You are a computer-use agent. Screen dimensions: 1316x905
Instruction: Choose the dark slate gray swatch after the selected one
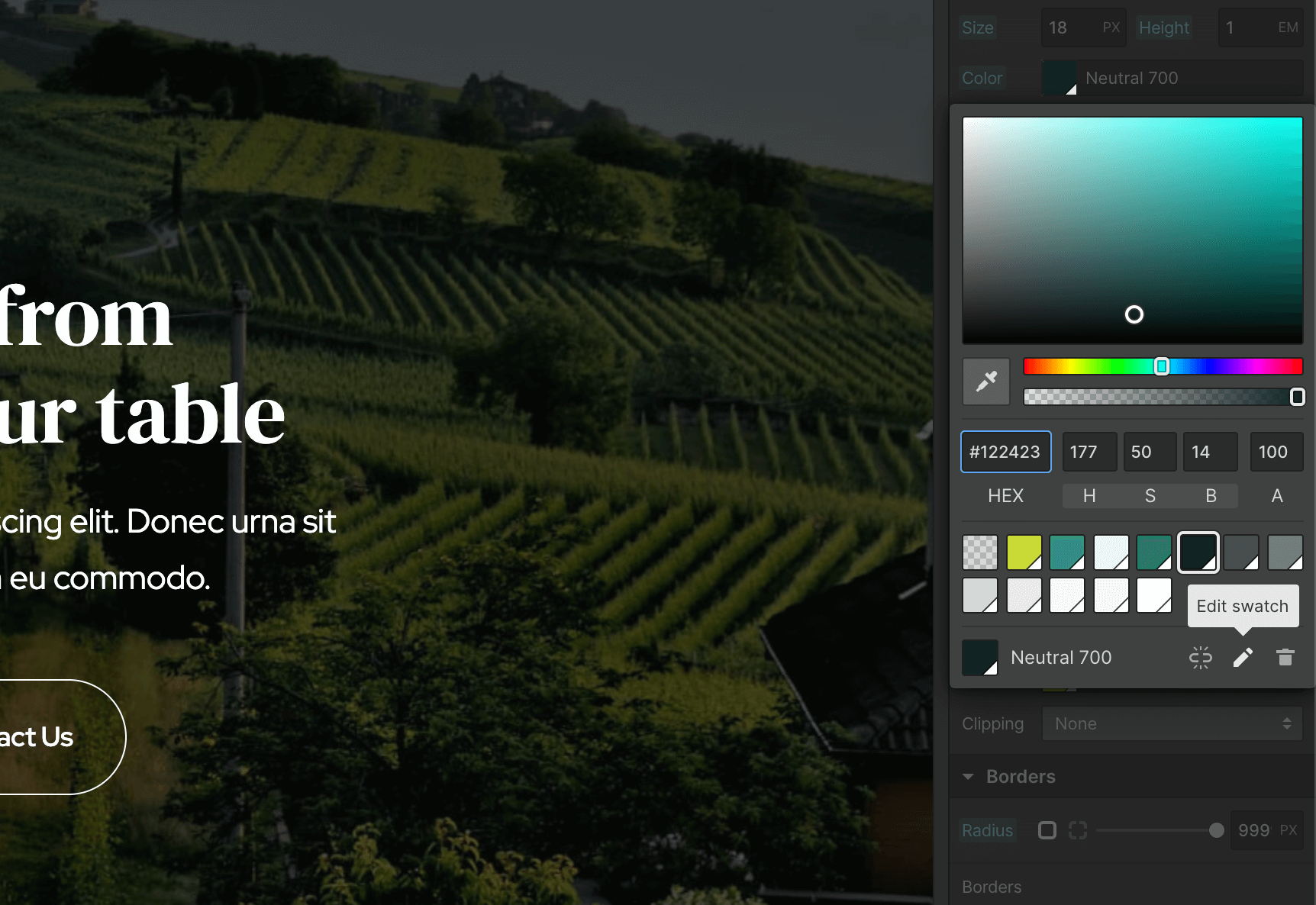(x=1241, y=552)
